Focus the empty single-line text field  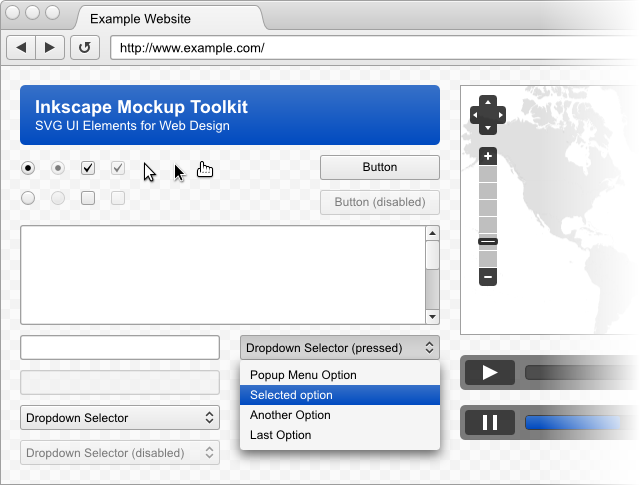click(120, 347)
